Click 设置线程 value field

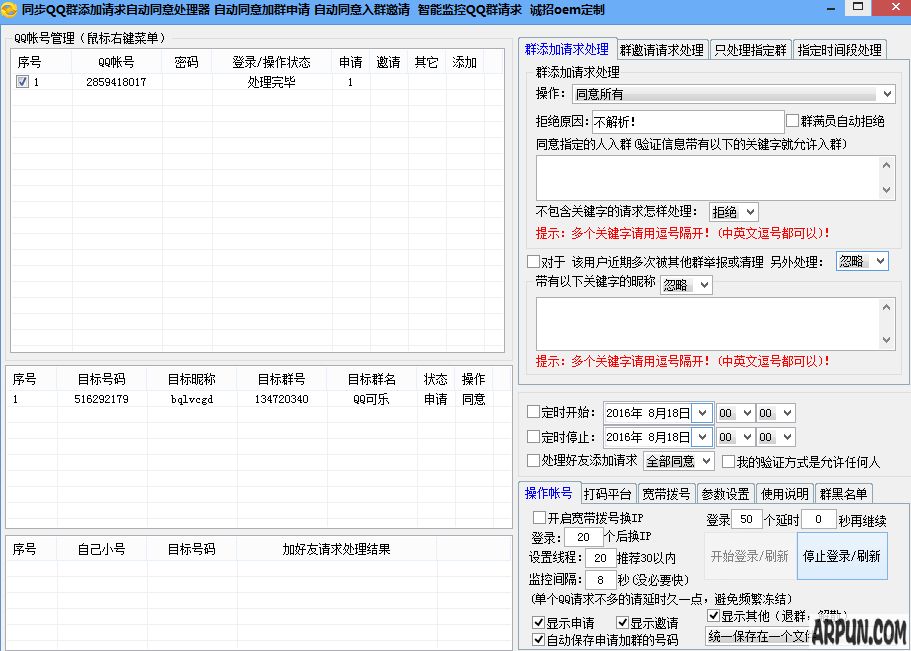click(600, 558)
